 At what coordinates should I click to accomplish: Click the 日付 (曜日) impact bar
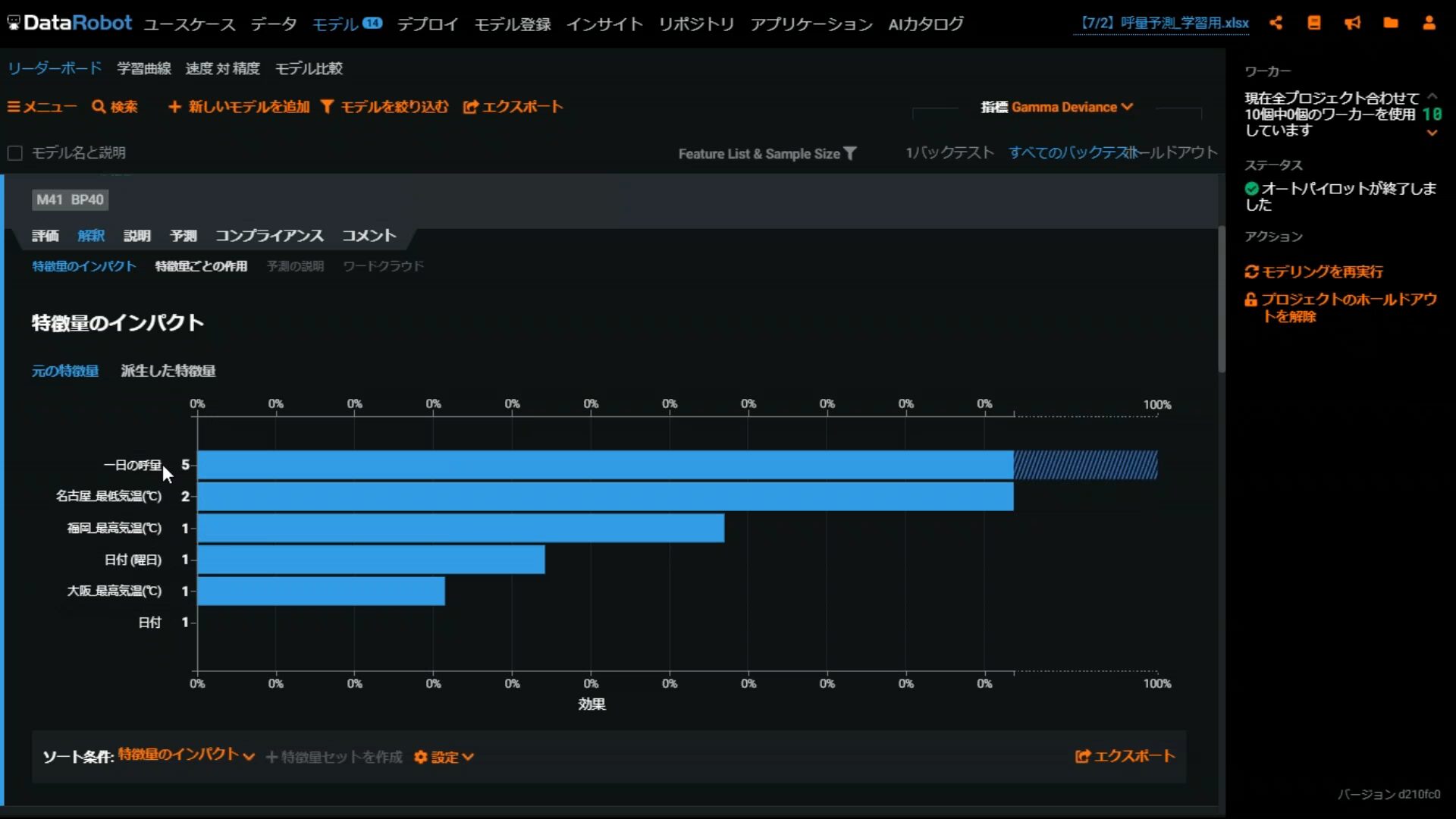[x=371, y=560]
